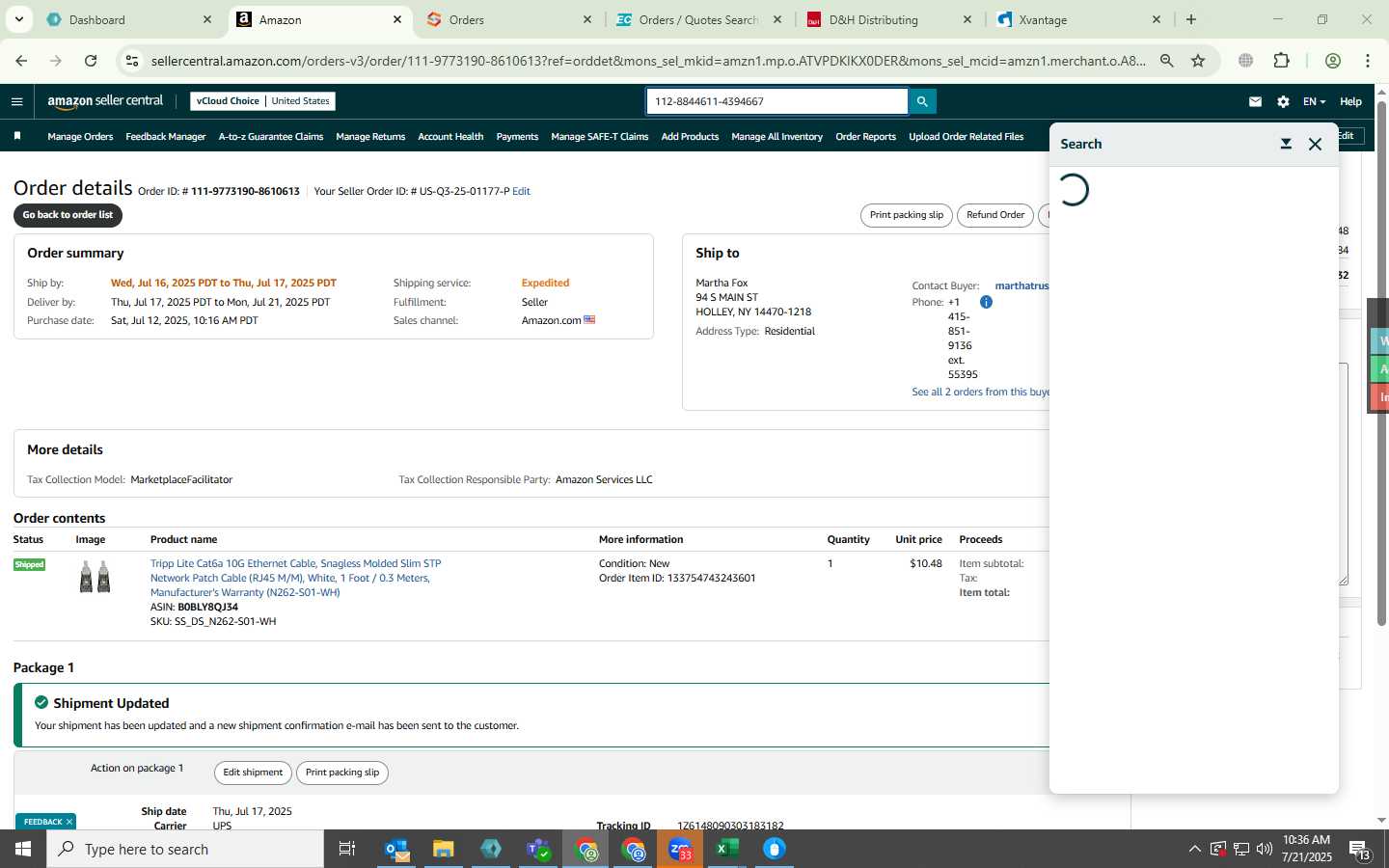Collapse the Search panel
The image size is (1389, 868).
tap(1286, 144)
